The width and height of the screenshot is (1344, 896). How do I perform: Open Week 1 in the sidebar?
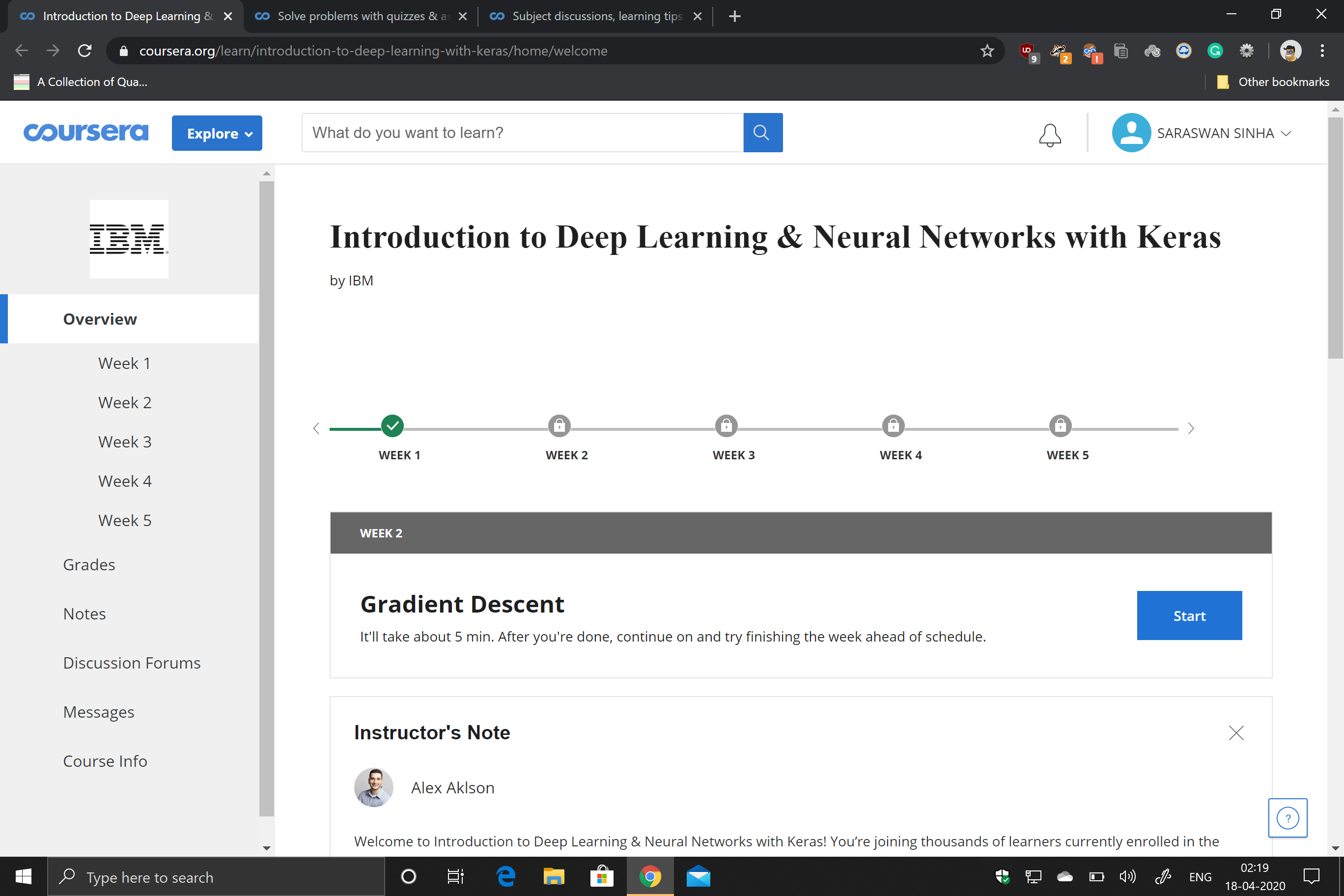click(125, 364)
